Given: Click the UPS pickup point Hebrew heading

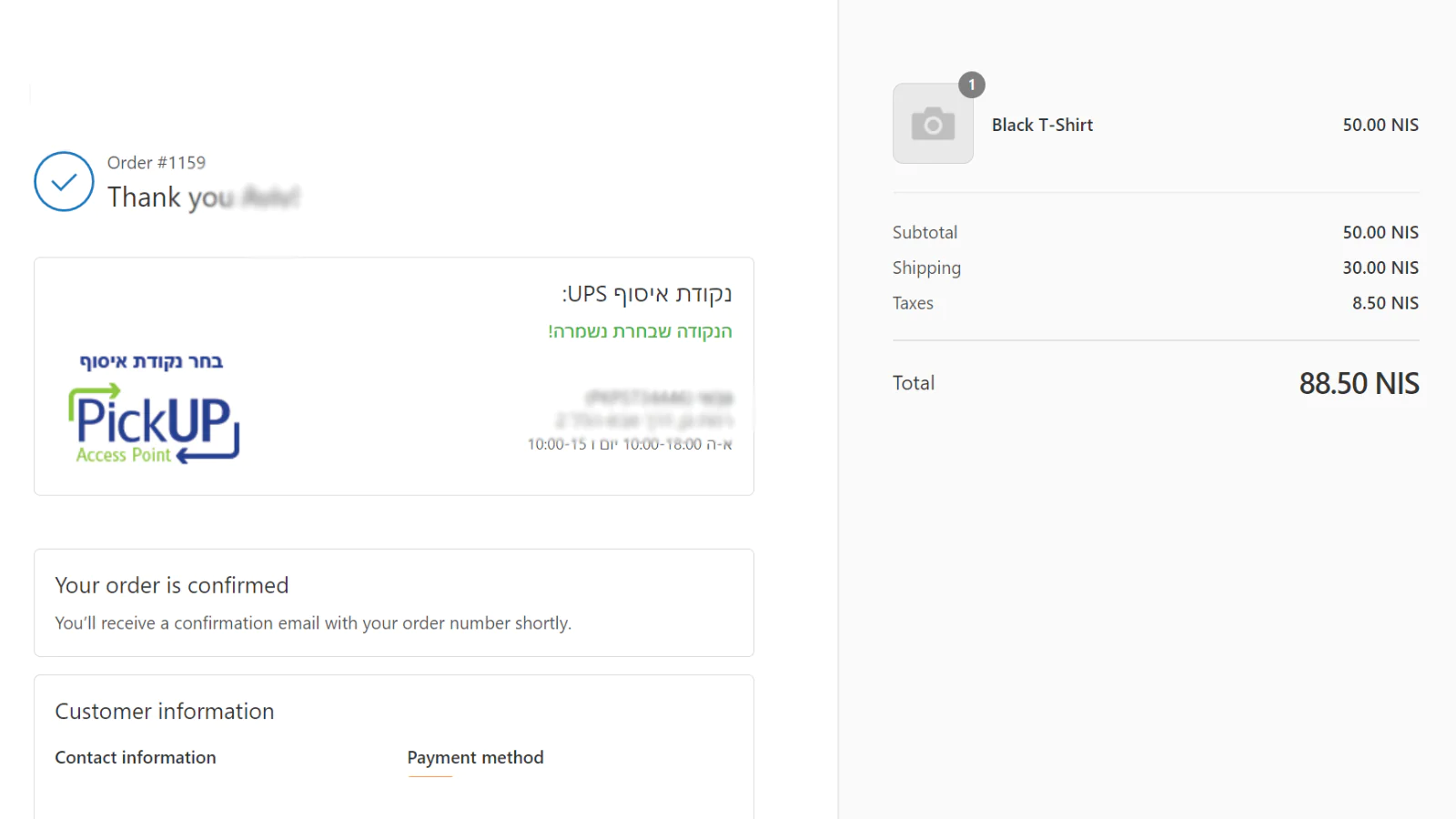Looking at the screenshot, I should [647, 294].
